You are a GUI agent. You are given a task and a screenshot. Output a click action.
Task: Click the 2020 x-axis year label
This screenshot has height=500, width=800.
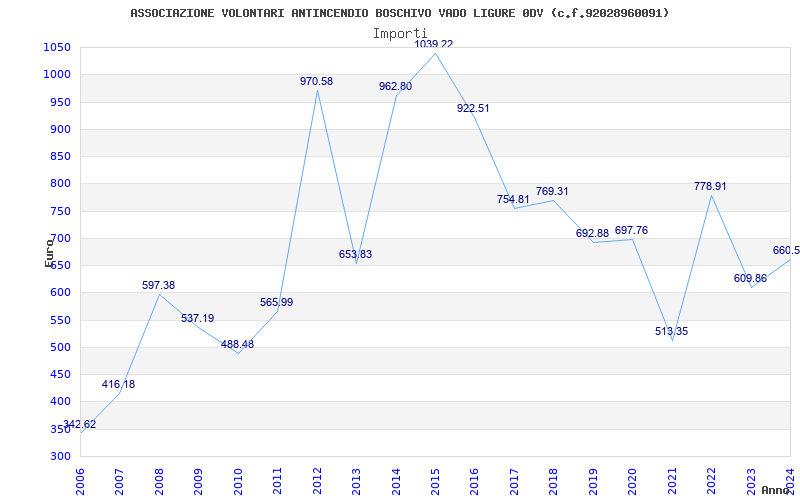tap(633, 481)
